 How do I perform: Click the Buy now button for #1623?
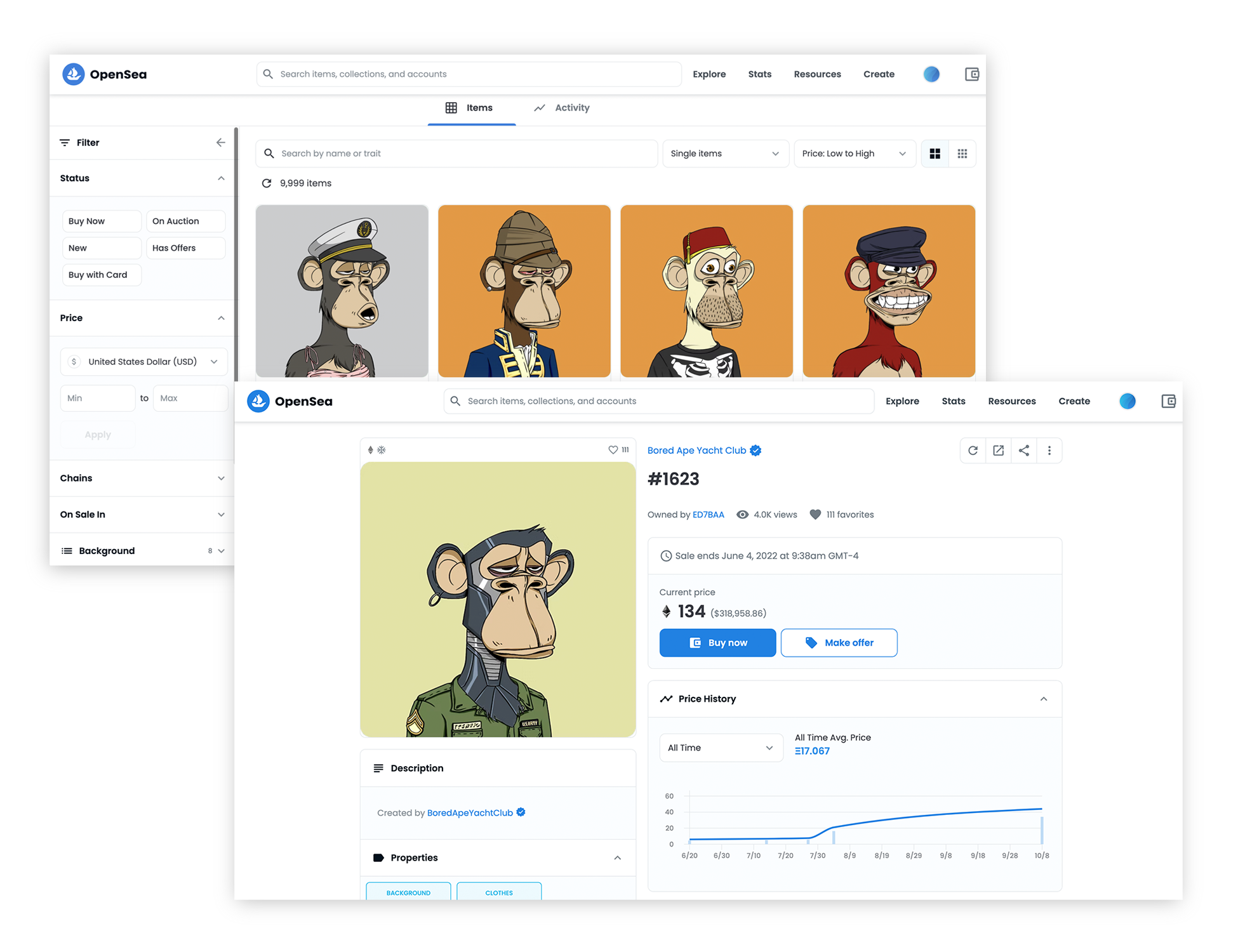[717, 643]
